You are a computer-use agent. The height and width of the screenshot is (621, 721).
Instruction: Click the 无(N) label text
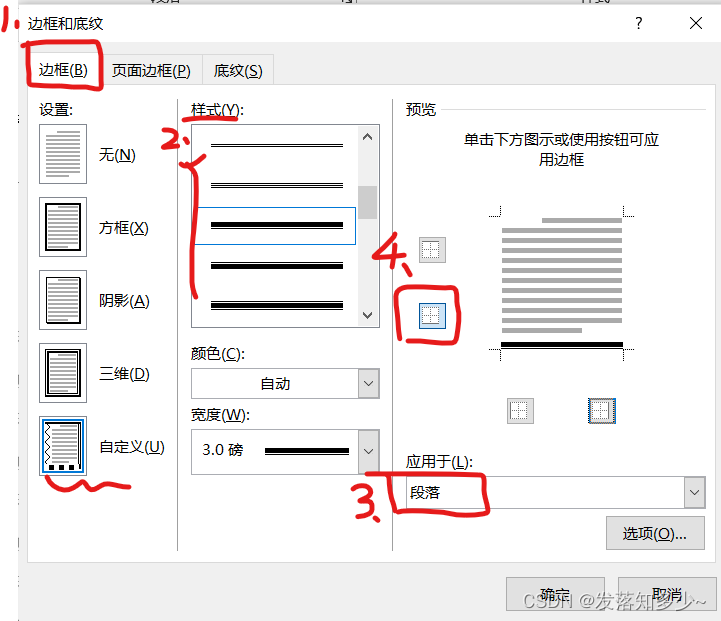pyautogui.click(x=117, y=155)
